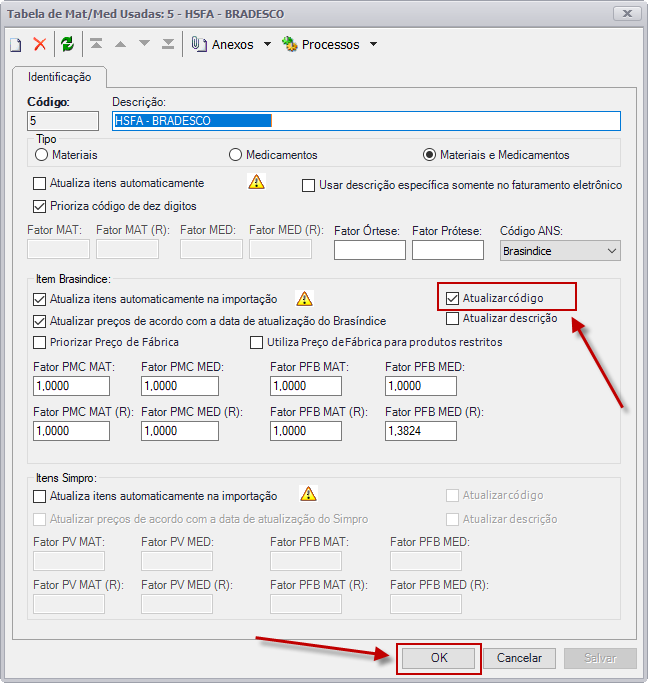Click the Descrição field HSFA - BRADESCO
The height and width of the screenshot is (683, 648).
coord(366,121)
